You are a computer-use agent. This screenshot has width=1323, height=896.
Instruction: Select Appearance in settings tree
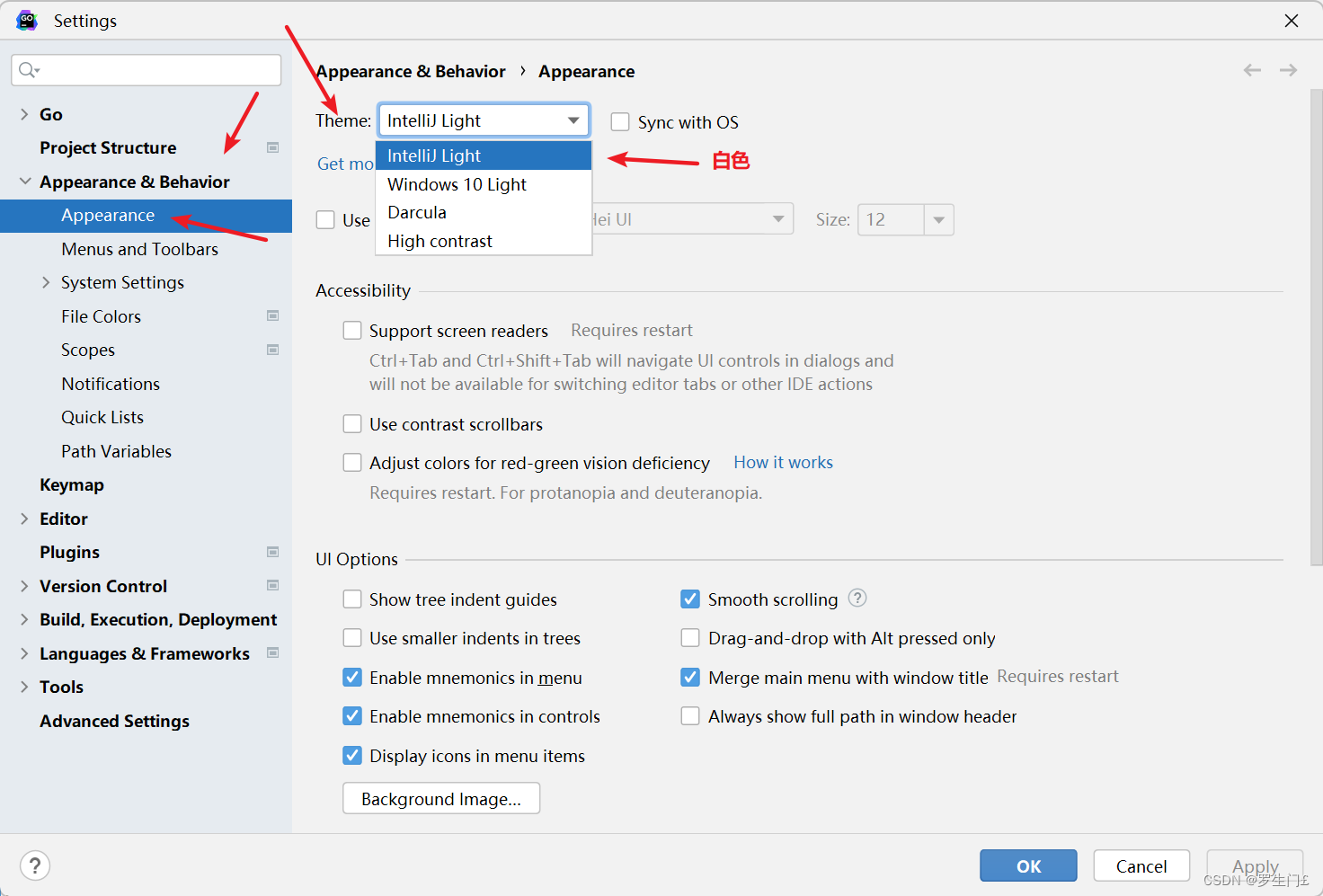[146, 216]
